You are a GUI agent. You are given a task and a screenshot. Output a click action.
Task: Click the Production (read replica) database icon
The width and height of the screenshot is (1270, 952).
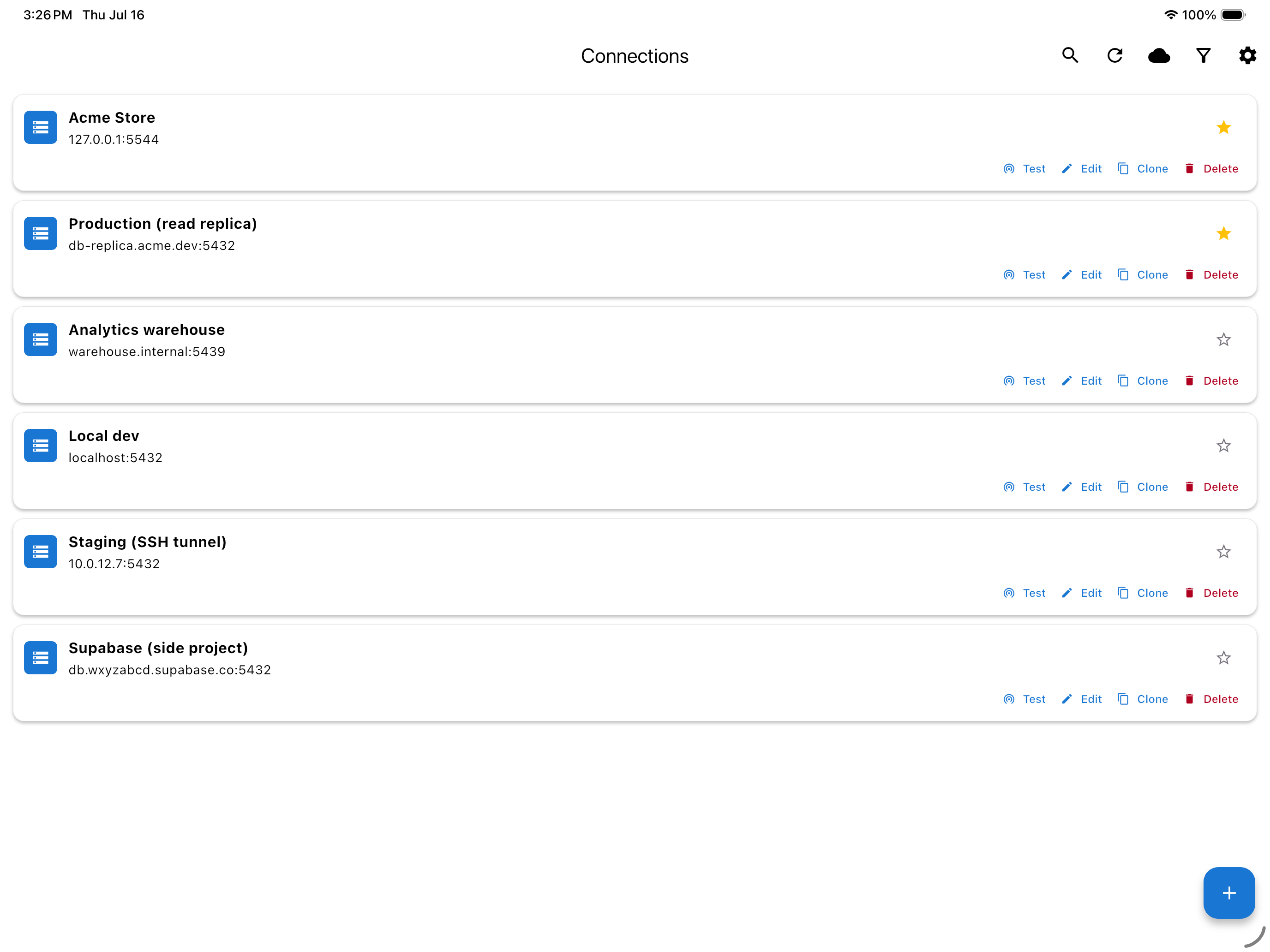point(40,233)
